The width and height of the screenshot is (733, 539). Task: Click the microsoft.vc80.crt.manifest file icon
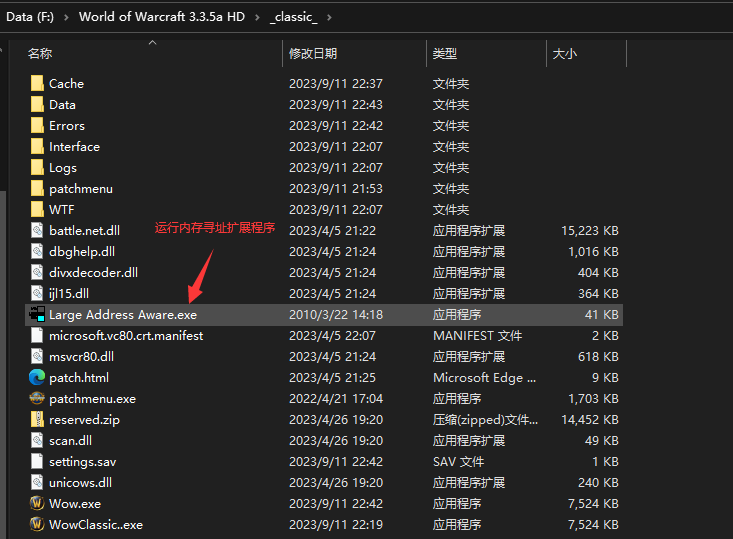click(37, 336)
